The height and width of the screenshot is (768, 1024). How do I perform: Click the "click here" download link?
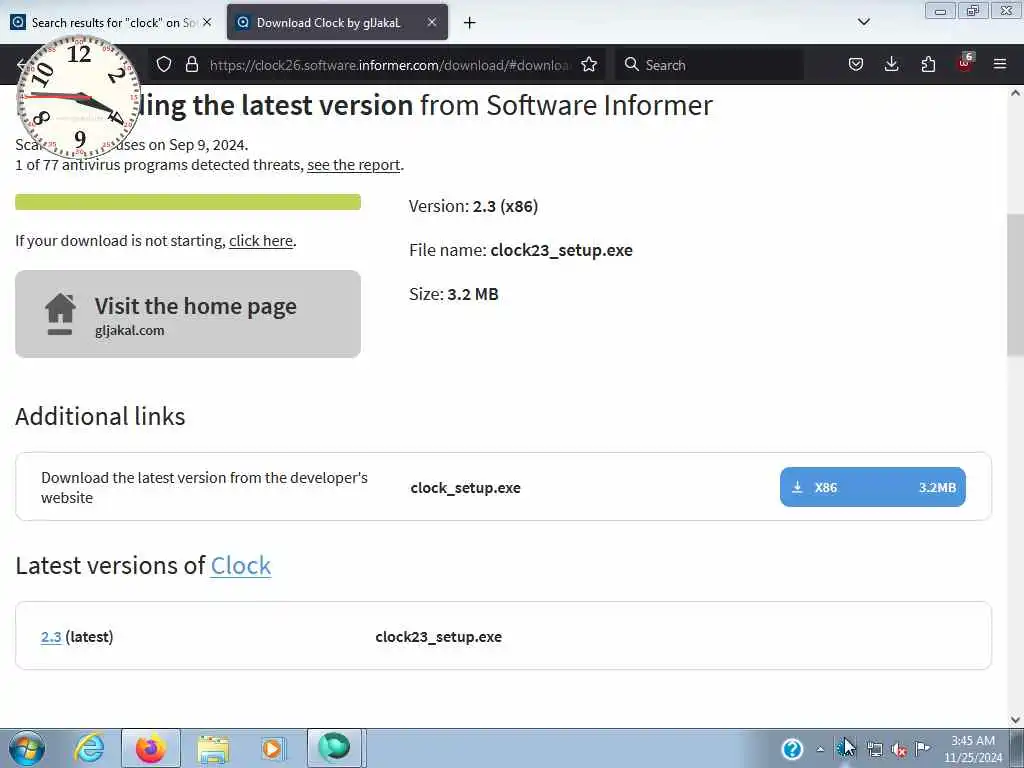coord(261,241)
